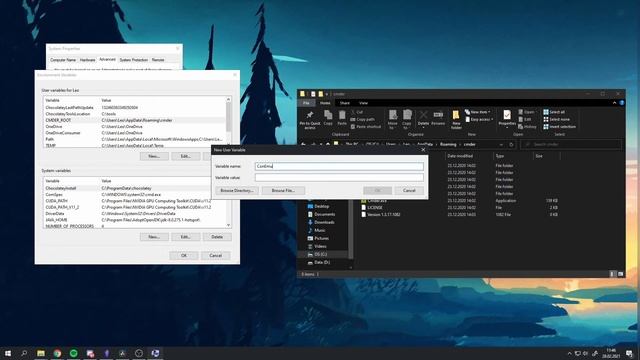Open Spotify from the taskbar
The height and width of the screenshot is (360, 640).
pos(73,353)
